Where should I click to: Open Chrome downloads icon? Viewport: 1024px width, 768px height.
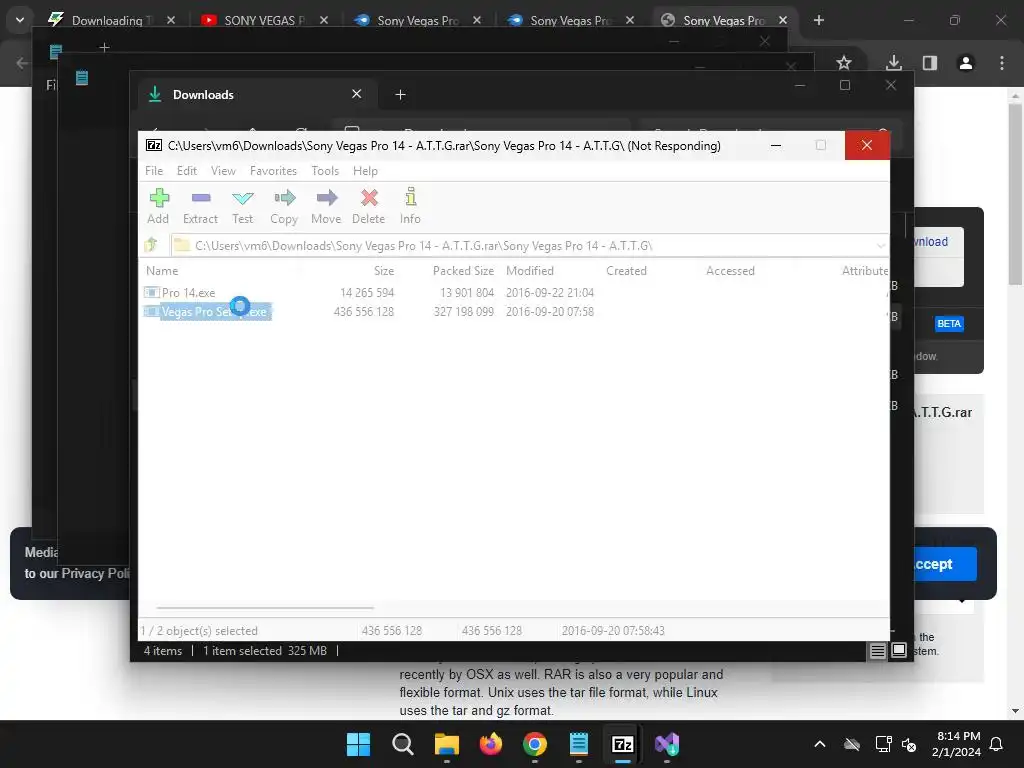pos(894,63)
